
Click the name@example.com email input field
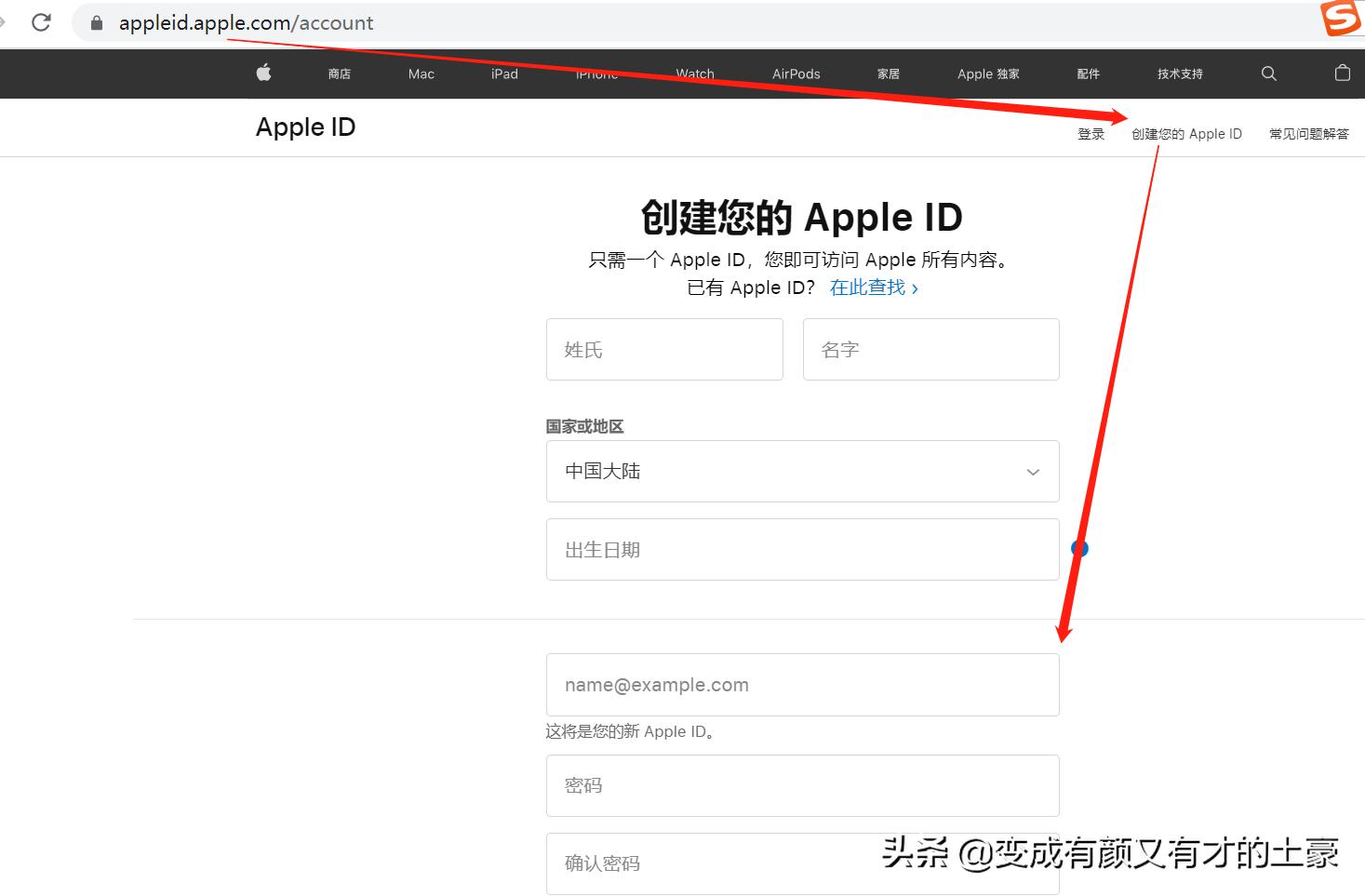802,684
